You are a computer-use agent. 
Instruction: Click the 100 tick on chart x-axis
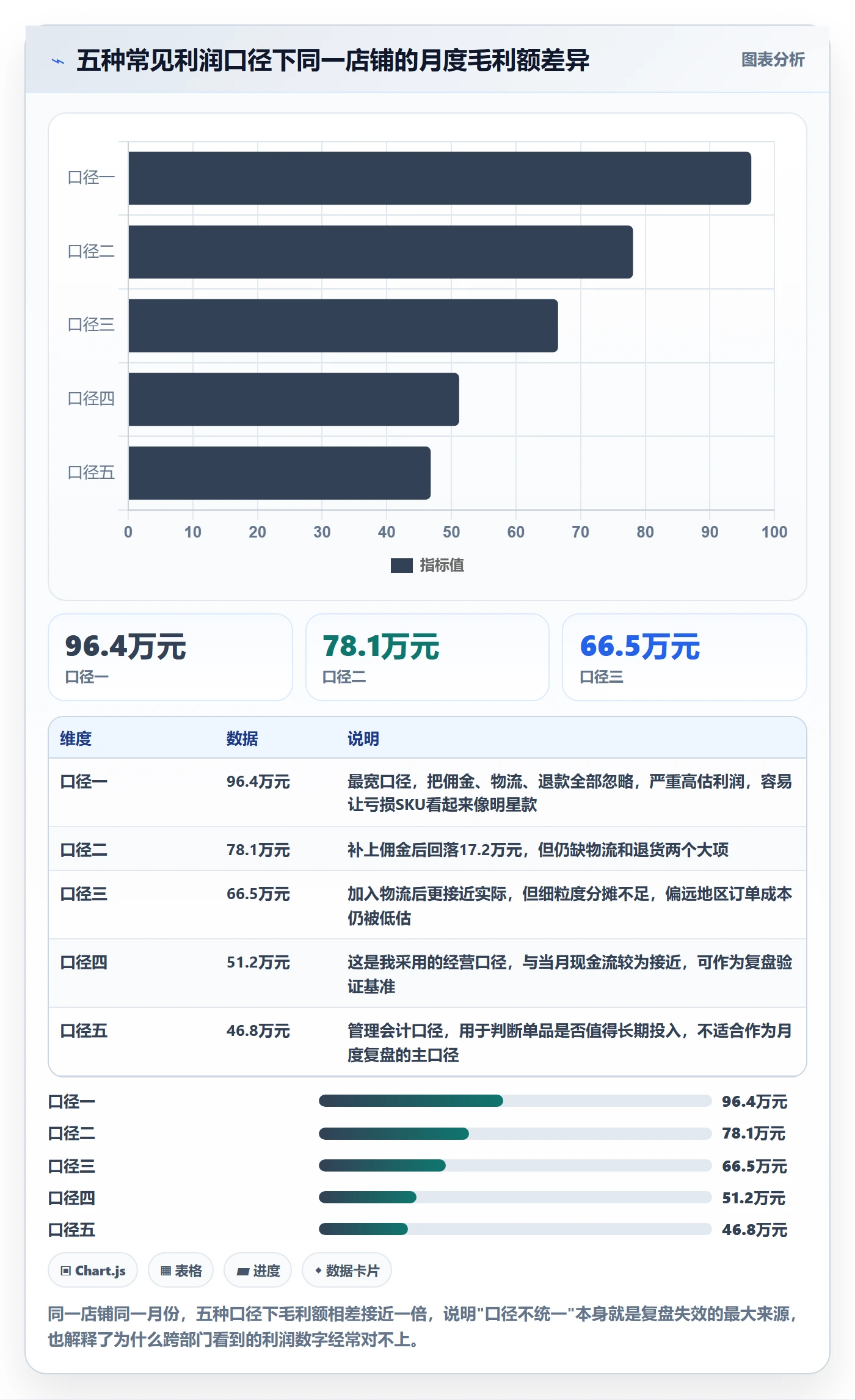[x=774, y=532]
